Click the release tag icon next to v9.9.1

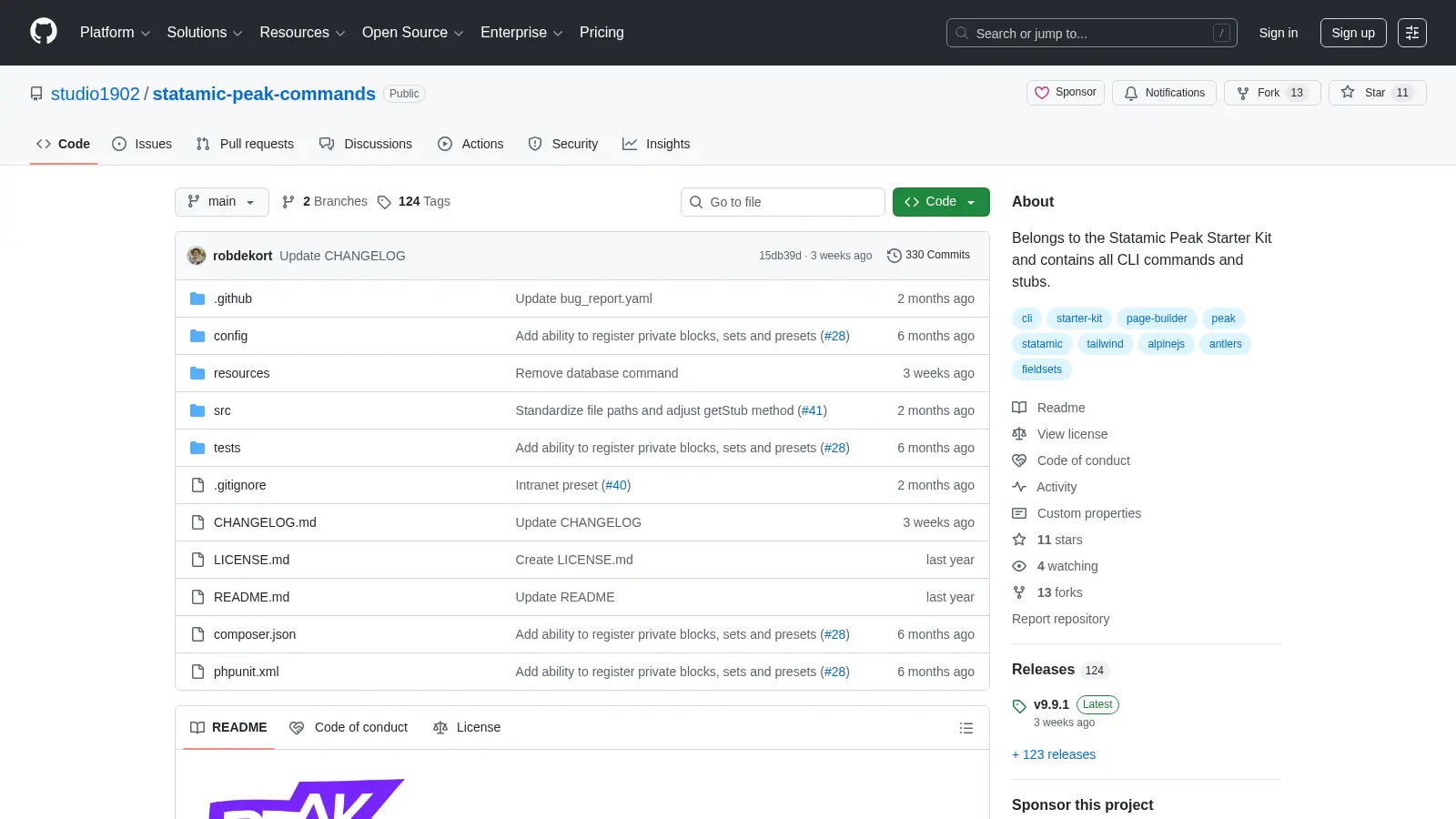point(1019,705)
